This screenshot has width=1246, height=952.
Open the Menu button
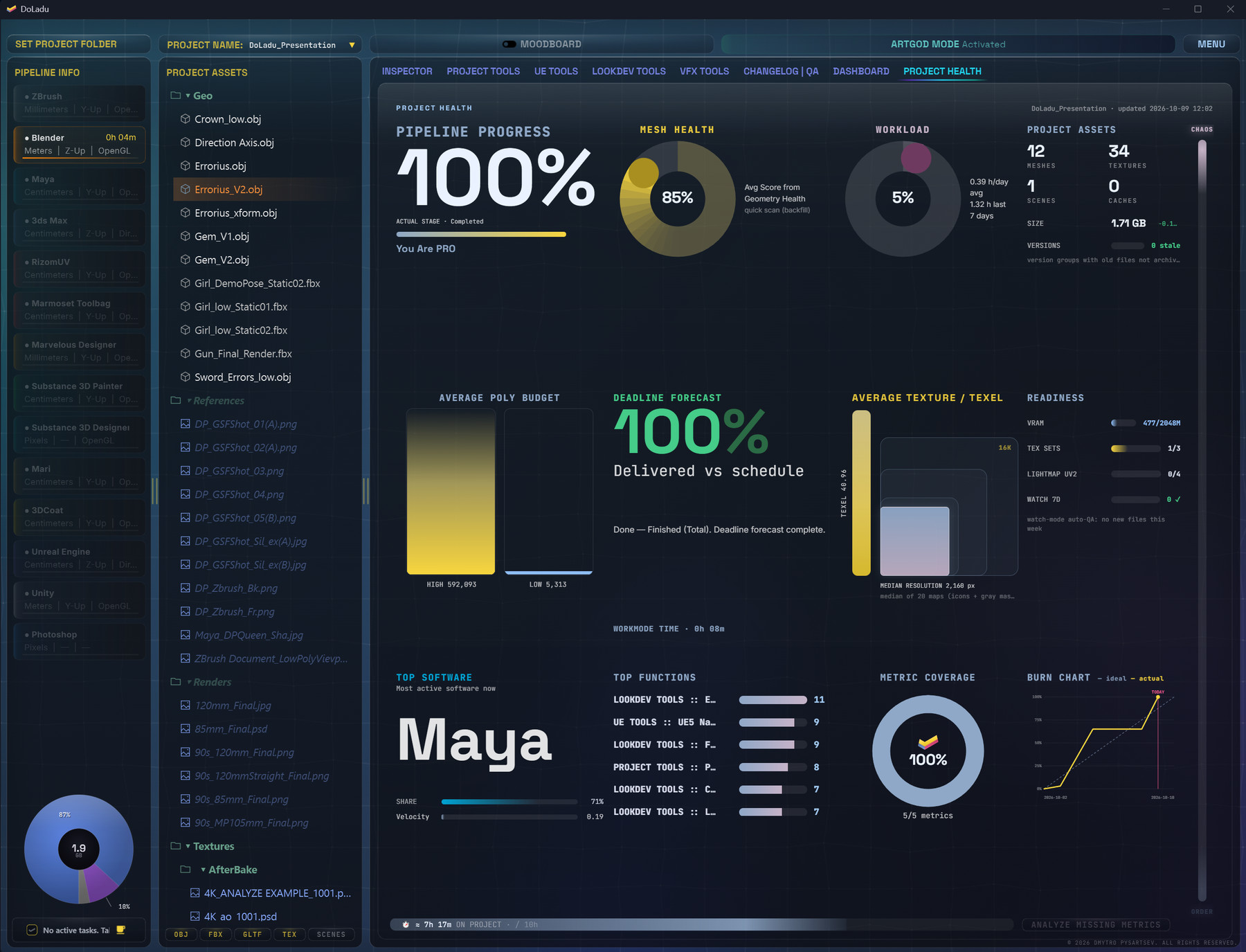tap(1211, 44)
